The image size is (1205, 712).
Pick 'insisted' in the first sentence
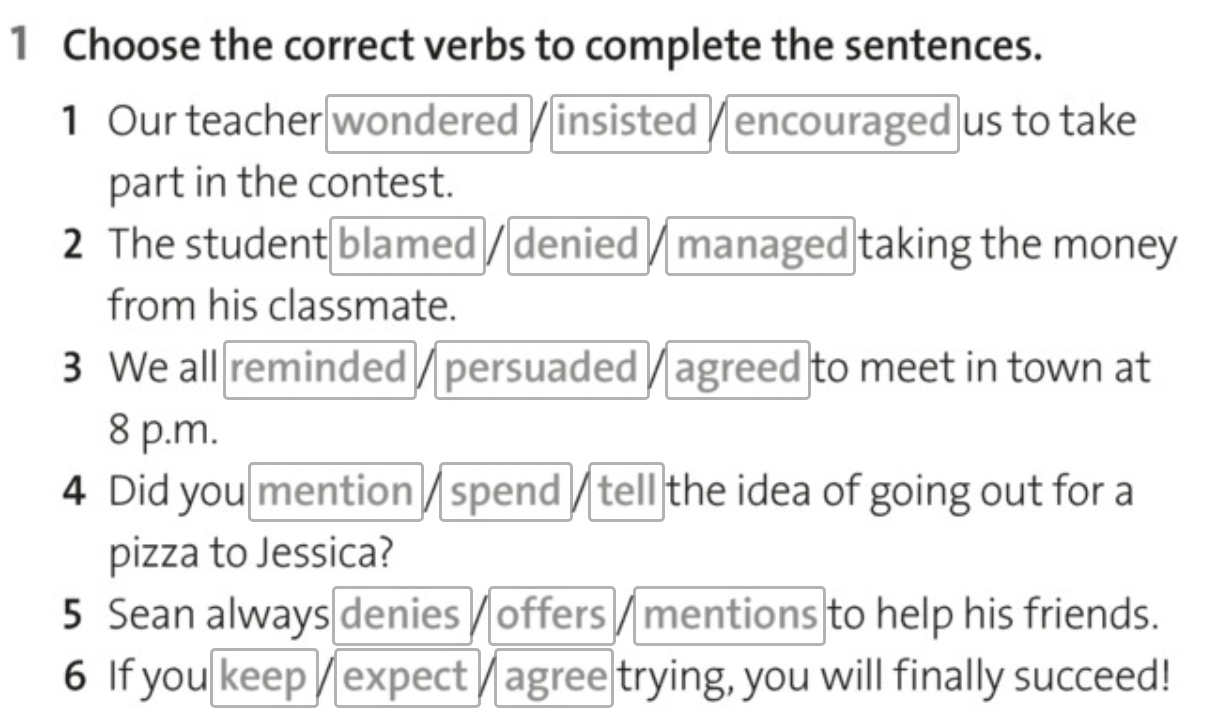point(630,123)
